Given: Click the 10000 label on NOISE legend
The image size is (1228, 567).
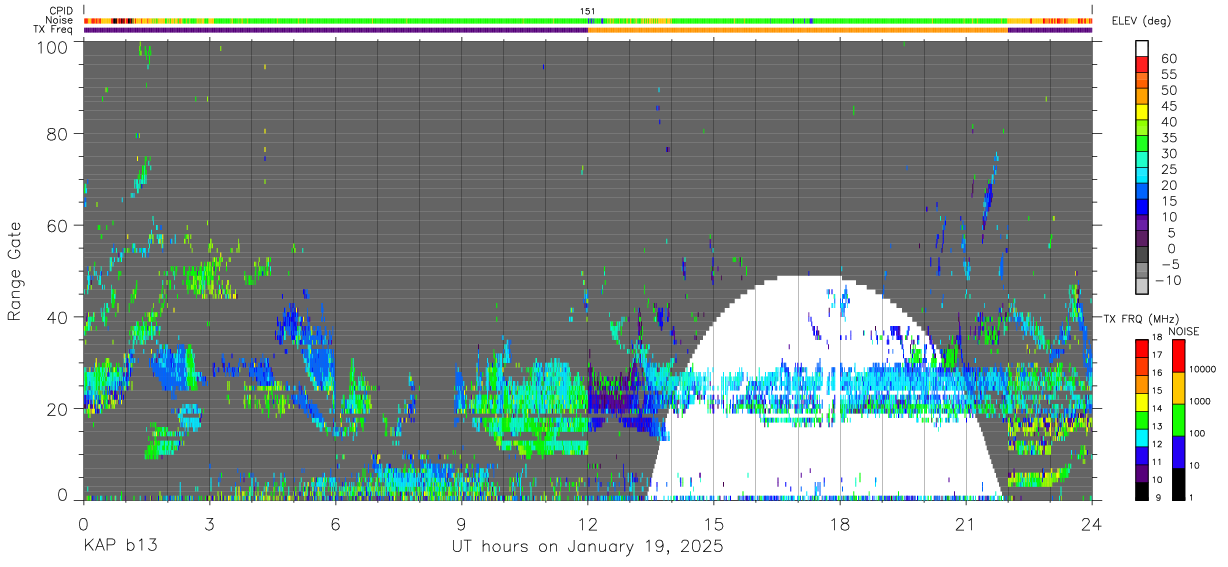Looking at the screenshot, I should 1202,370.
